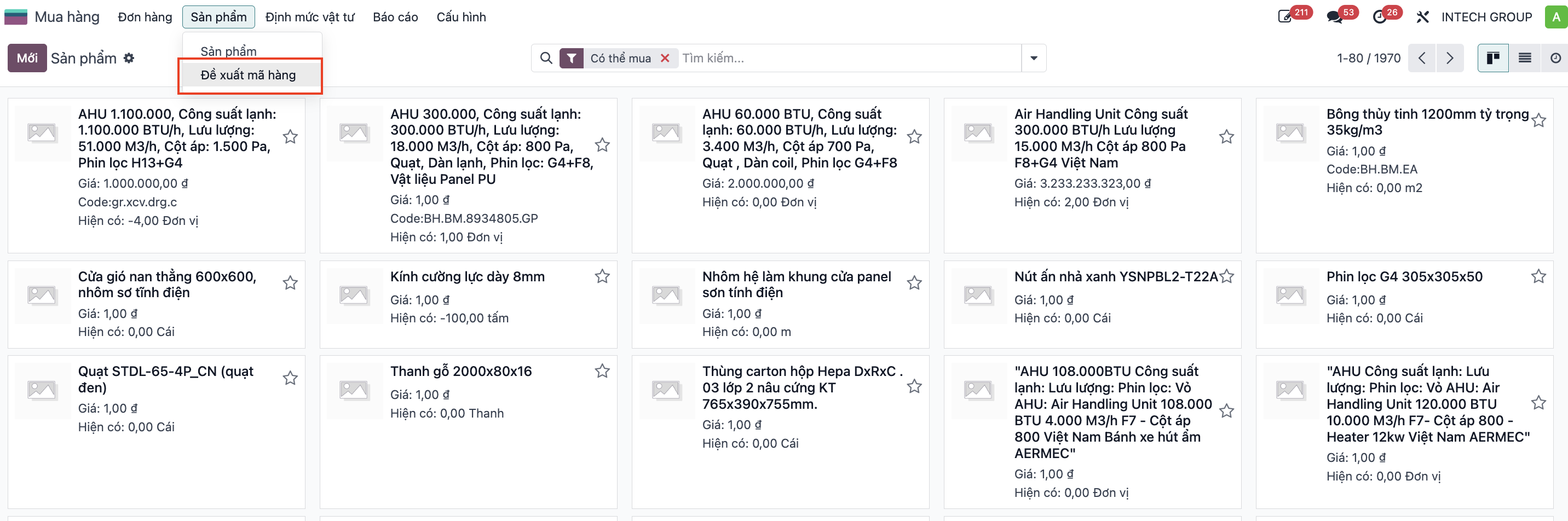
Task: Open Kính cường lực dày 8mm thumbnail
Action: pyautogui.click(x=354, y=295)
